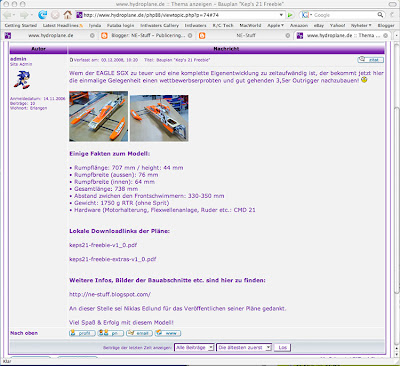Open the Getting Started bookmark
This screenshot has width=400, height=366.
(21, 25)
